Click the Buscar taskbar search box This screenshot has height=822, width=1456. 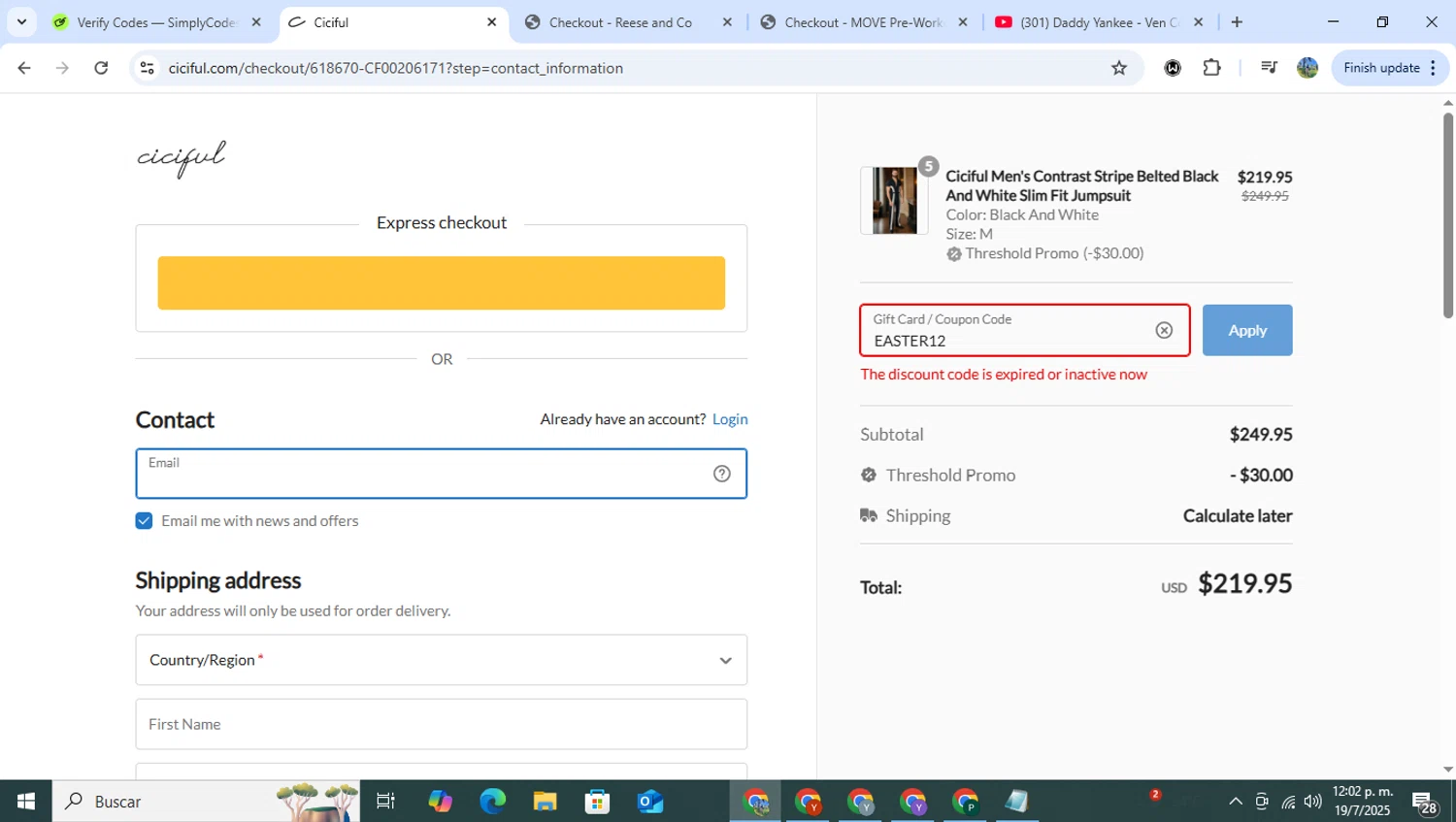206,802
